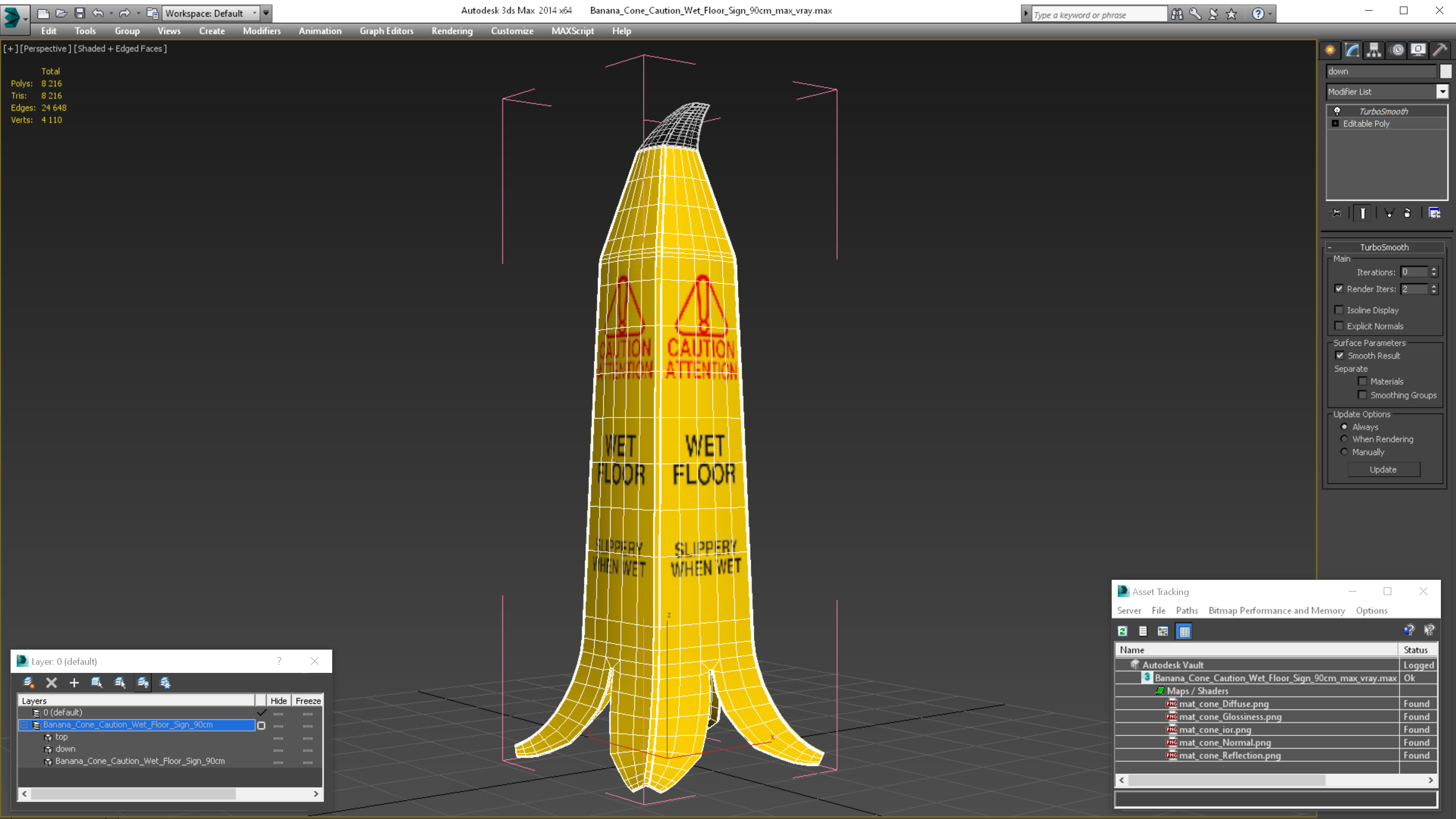Switch Asset Tracking to table view icon
This screenshot has width=1456, height=819.
coord(1184,631)
